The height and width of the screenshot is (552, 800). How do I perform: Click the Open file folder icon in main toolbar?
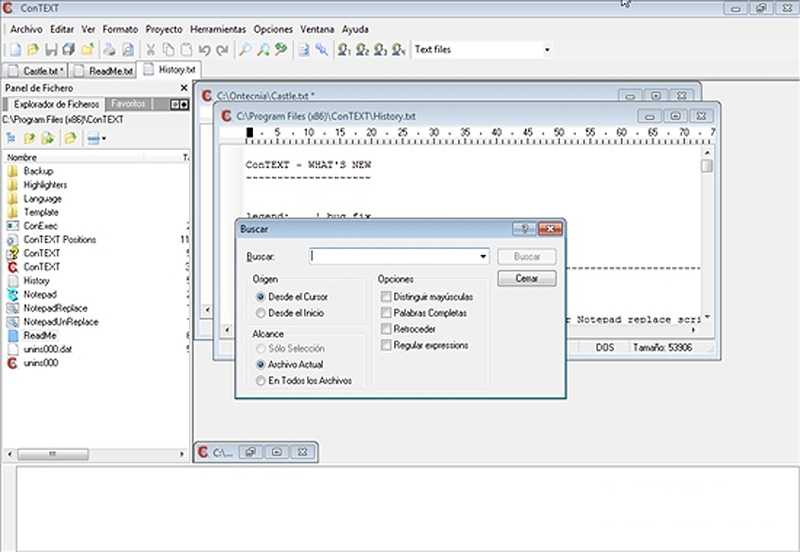coord(33,49)
